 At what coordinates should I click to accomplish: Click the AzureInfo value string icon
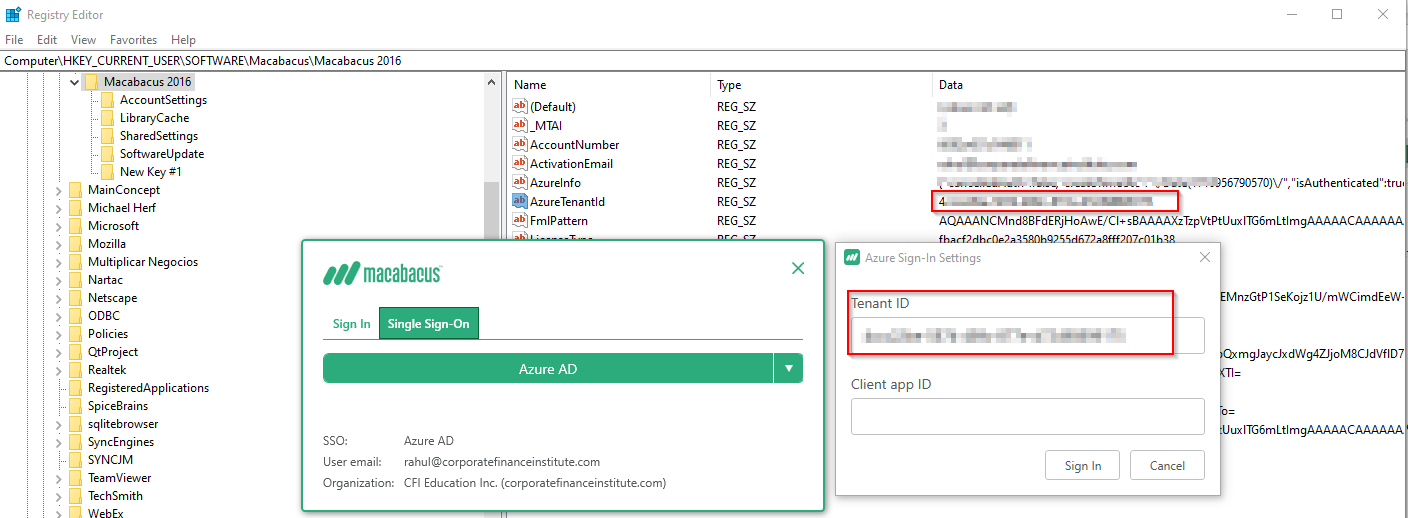coord(519,182)
